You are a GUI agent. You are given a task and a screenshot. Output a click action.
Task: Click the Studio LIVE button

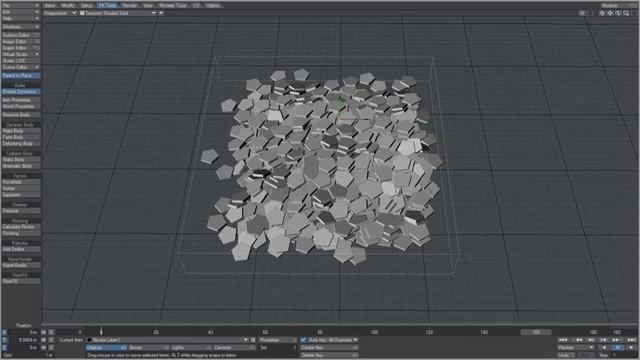(x=20, y=61)
